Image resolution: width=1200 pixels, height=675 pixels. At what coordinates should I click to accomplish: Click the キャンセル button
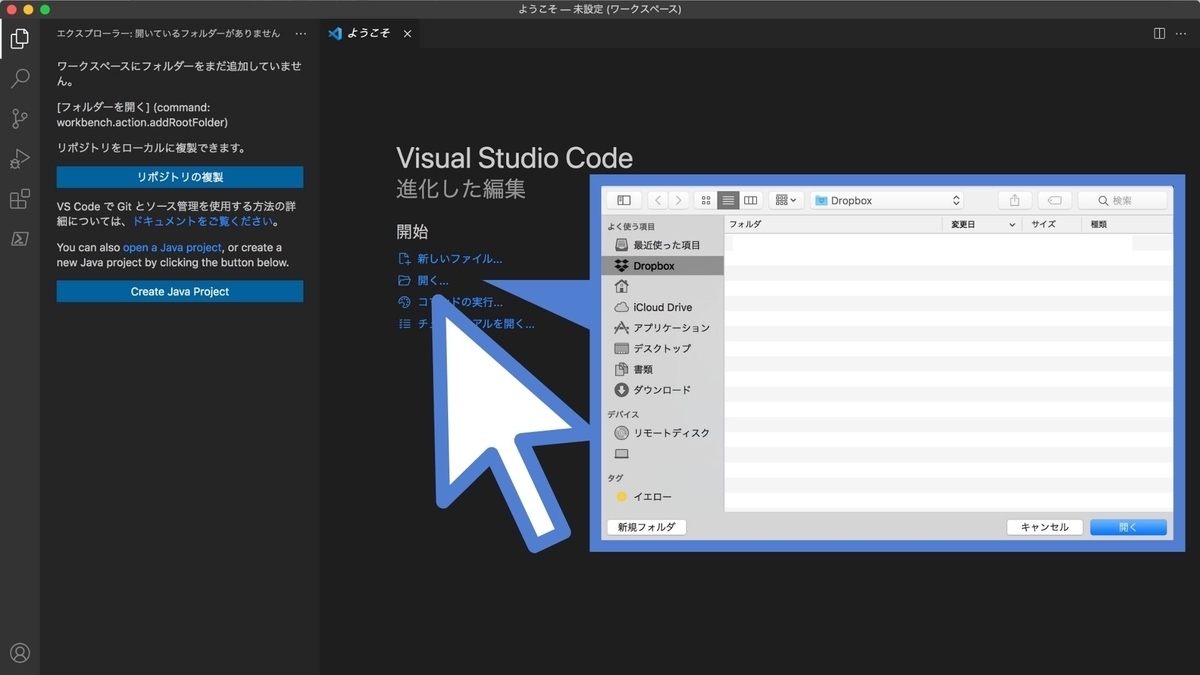pyautogui.click(x=1045, y=527)
